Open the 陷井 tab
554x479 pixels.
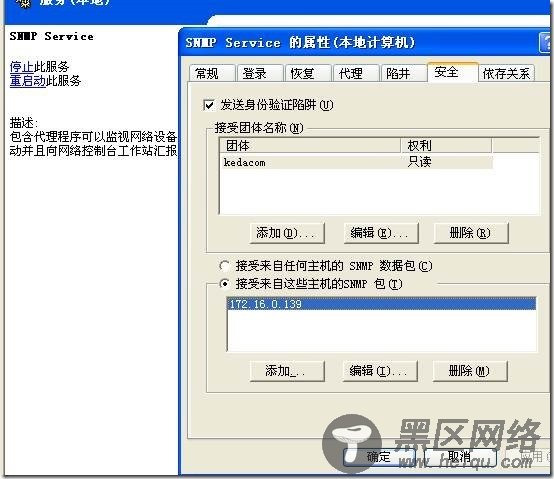(x=404, y=73)
